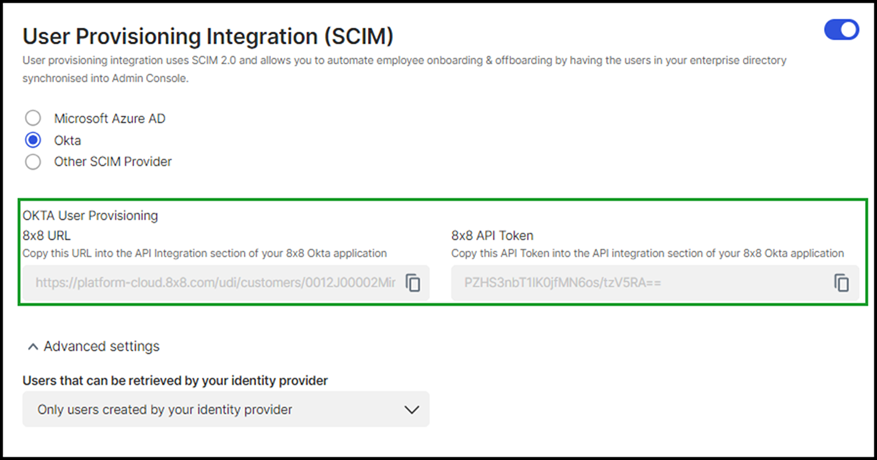Click the Other SCIM Provider label text
The height and width of the screenshot is (460, 877).
112,162
